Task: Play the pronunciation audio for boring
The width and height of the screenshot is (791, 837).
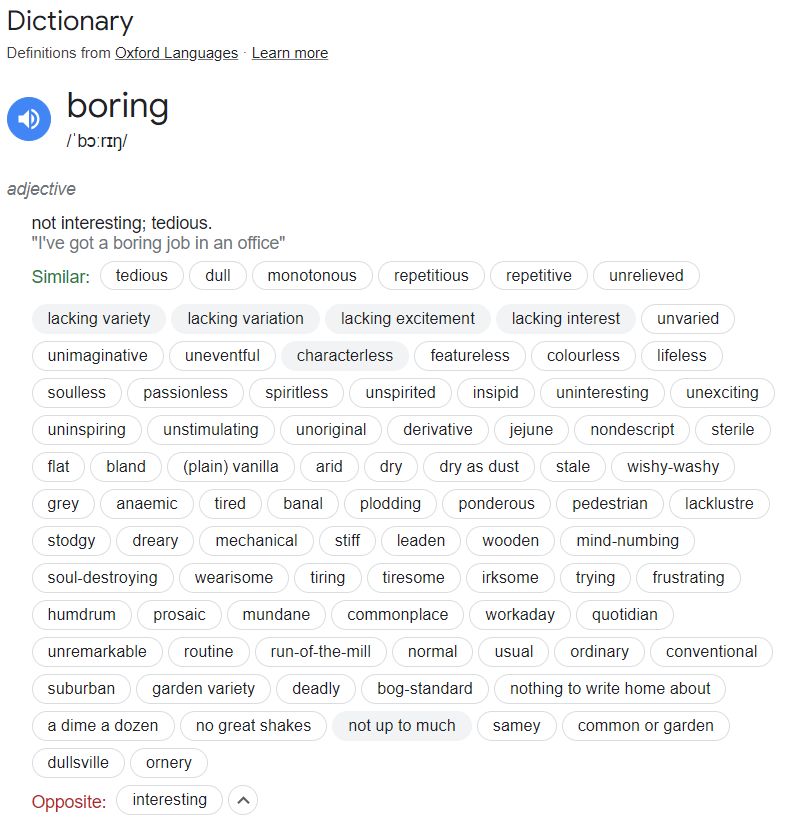Action: click(29, 119)
